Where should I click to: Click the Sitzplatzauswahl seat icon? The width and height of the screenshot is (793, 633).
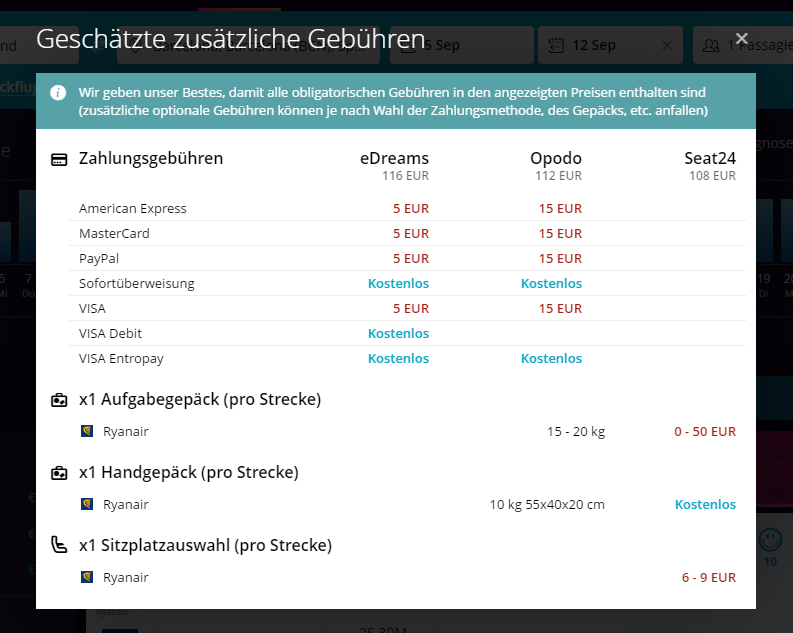point(59,545)
